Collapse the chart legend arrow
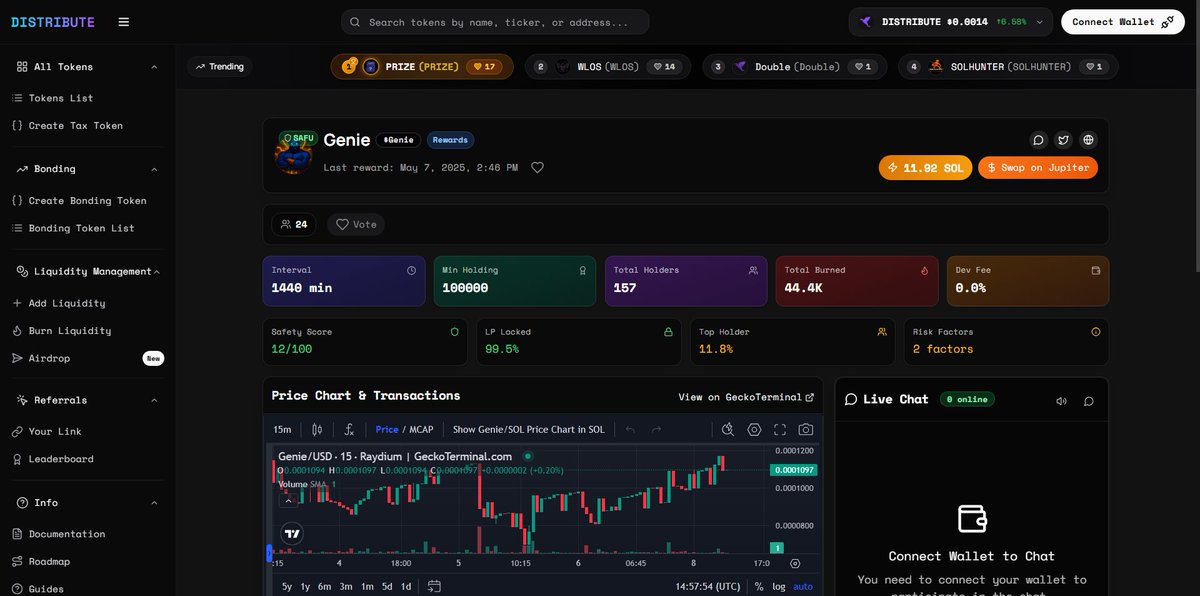The width and height of the screenshot is (1200, 596). (288, 499)
